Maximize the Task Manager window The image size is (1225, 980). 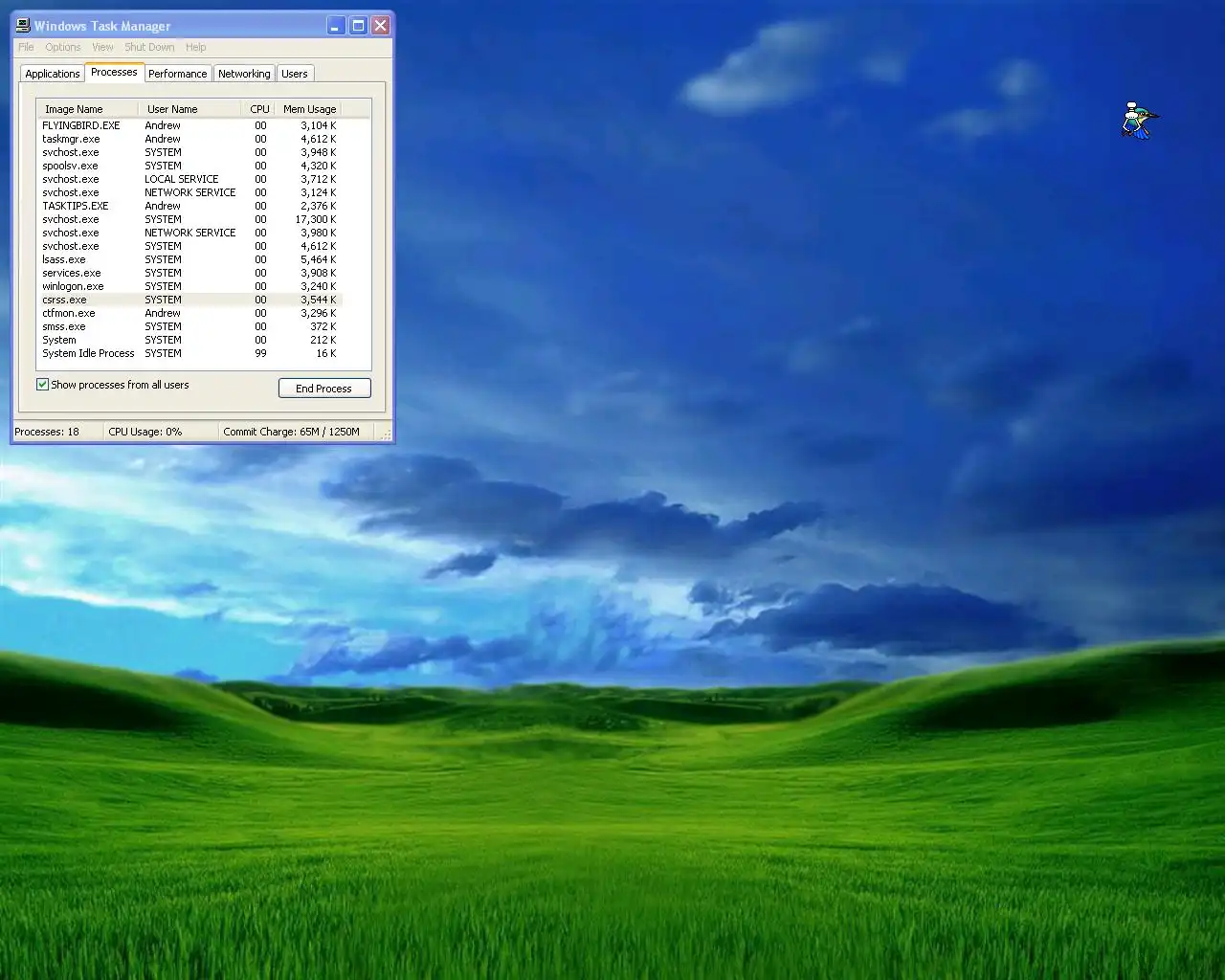click(358, 26)
